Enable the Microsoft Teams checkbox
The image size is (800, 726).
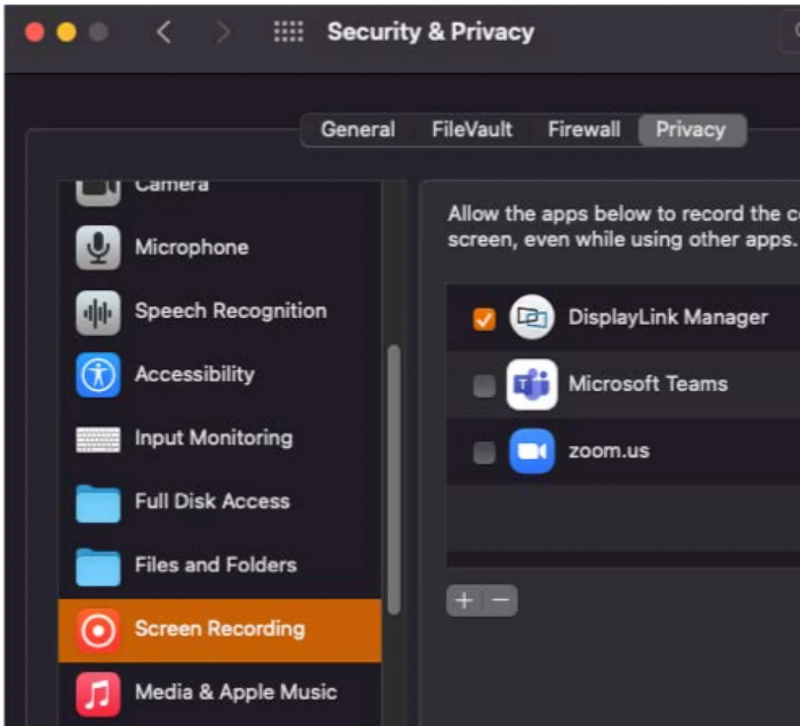click(484, 385)
